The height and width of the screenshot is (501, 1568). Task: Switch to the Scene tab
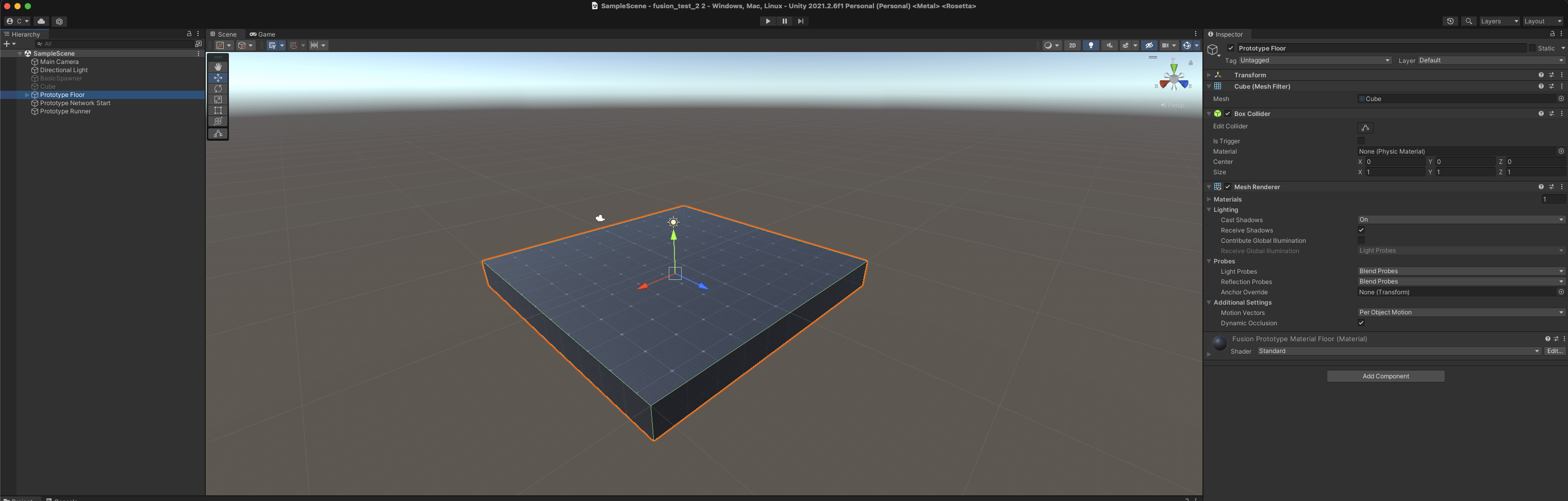point(224,34)
